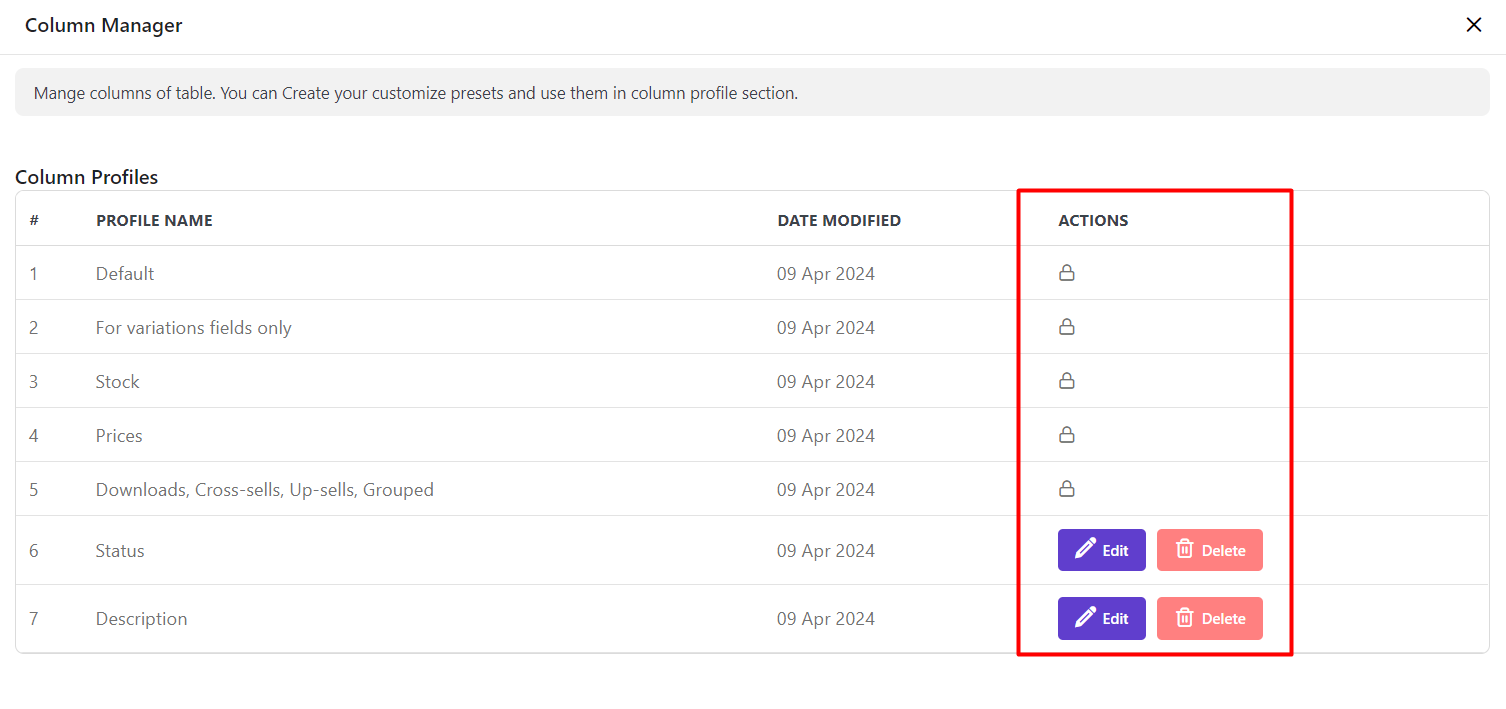
Task: Click the Prices profile lock icon
Action: click(x=1067, y=435)
